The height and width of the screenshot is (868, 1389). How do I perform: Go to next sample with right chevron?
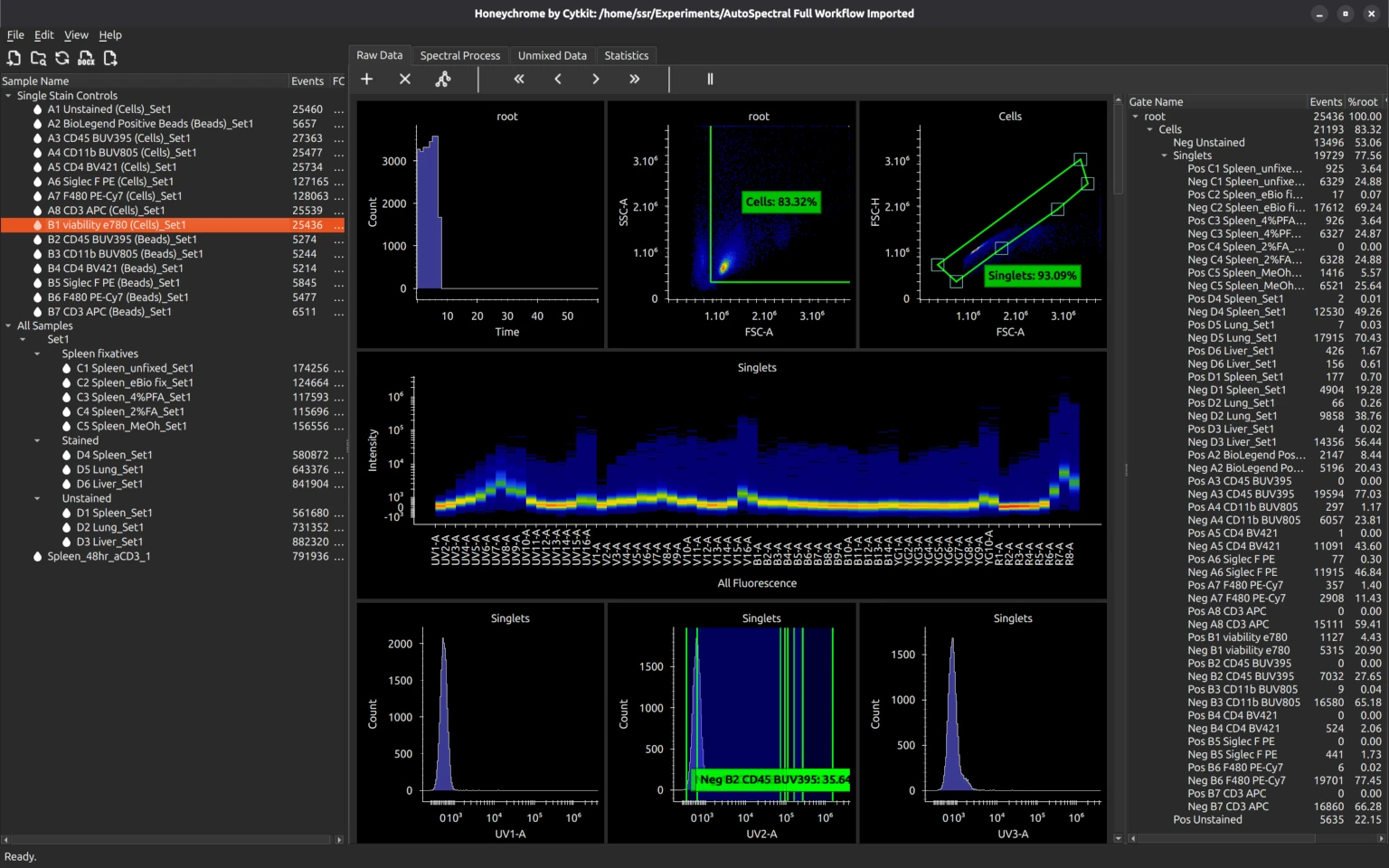click(x=596, y=80)
